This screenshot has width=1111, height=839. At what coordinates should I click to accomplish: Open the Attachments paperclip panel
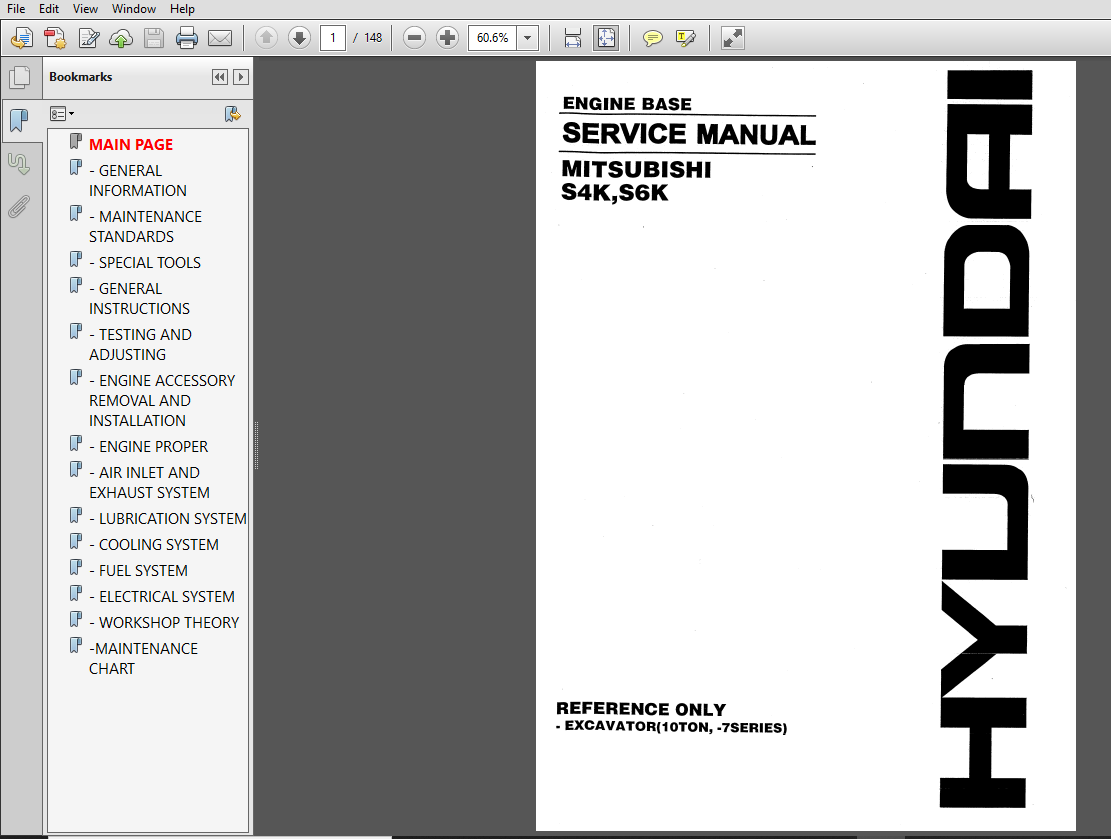tap(19, 207)
